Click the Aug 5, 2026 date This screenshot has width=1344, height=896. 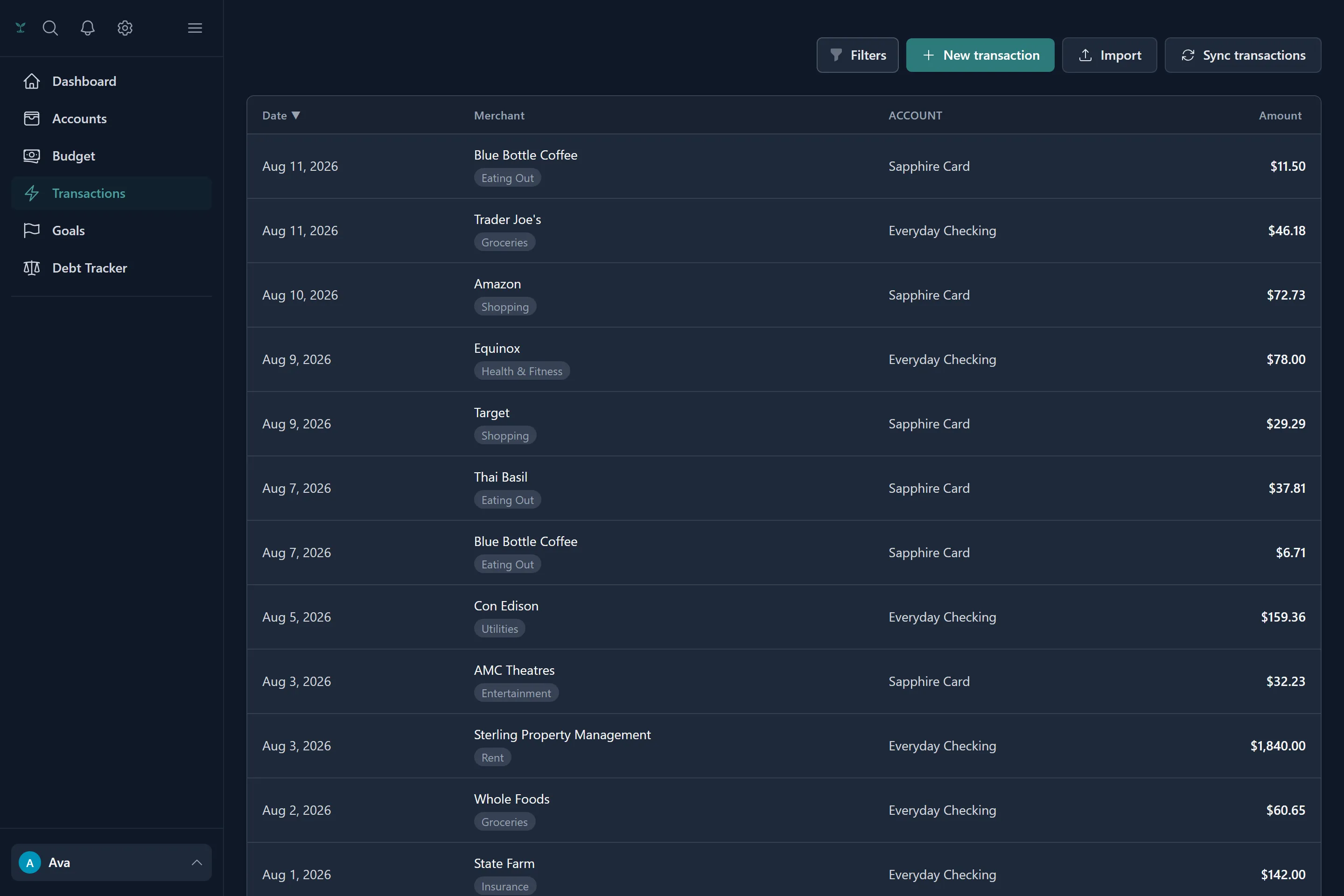click(x=297, y=617)
